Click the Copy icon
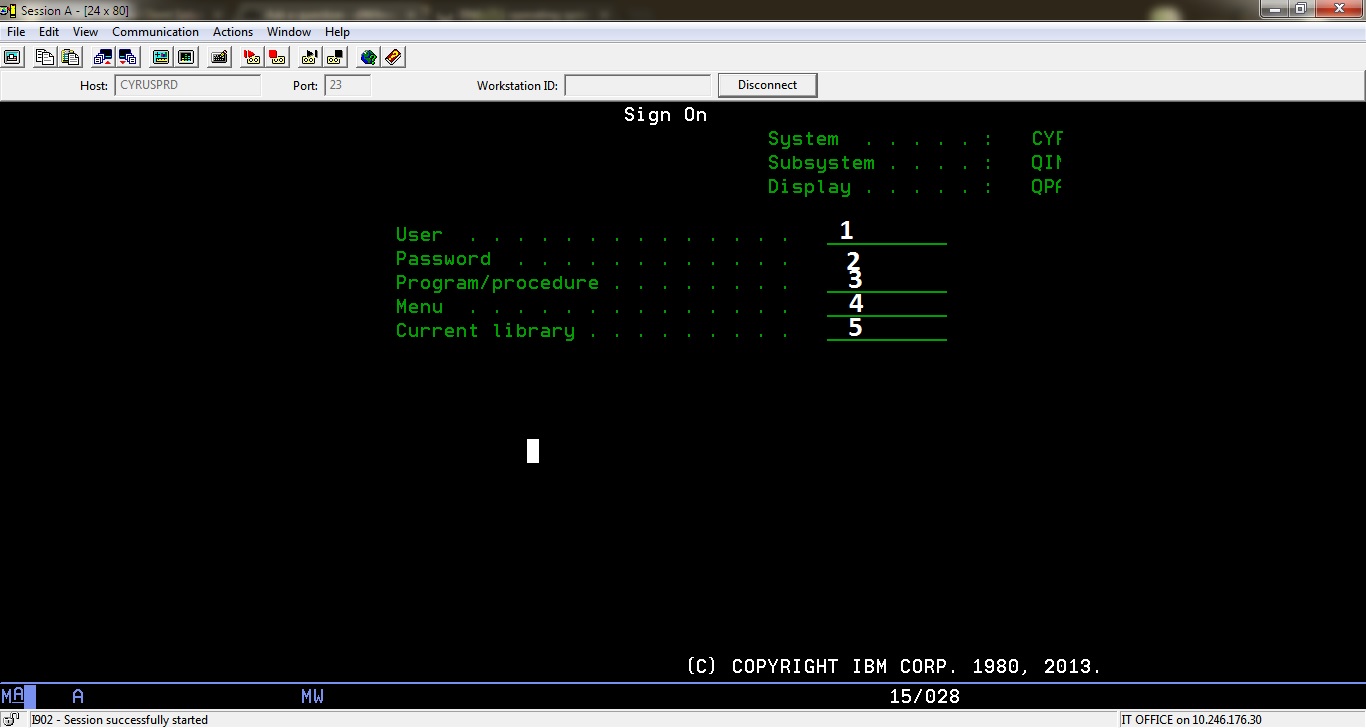Screen dimensions: 1366x728 click(44, 57)
